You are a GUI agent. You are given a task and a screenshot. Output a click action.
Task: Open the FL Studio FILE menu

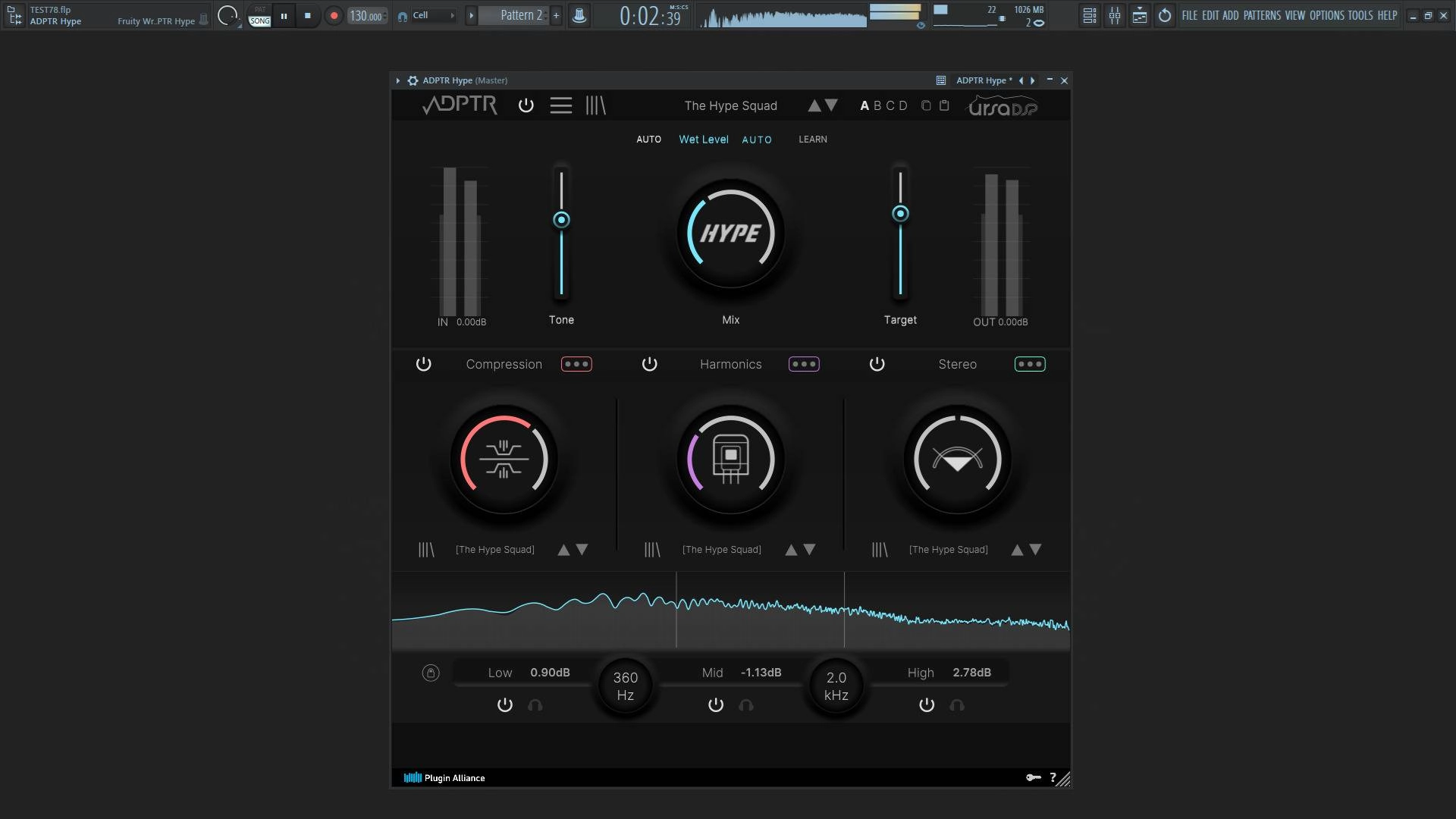1189,15
